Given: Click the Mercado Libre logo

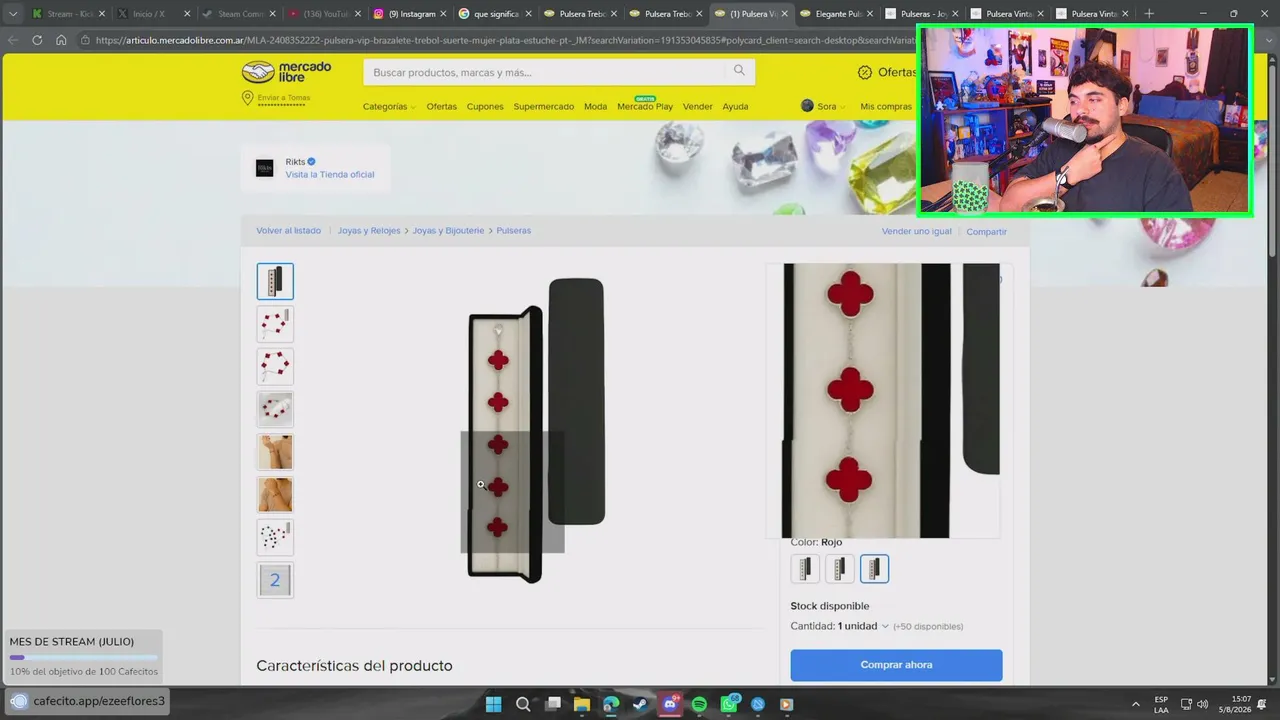Looking at the screenshot, I should pos(286,72).
